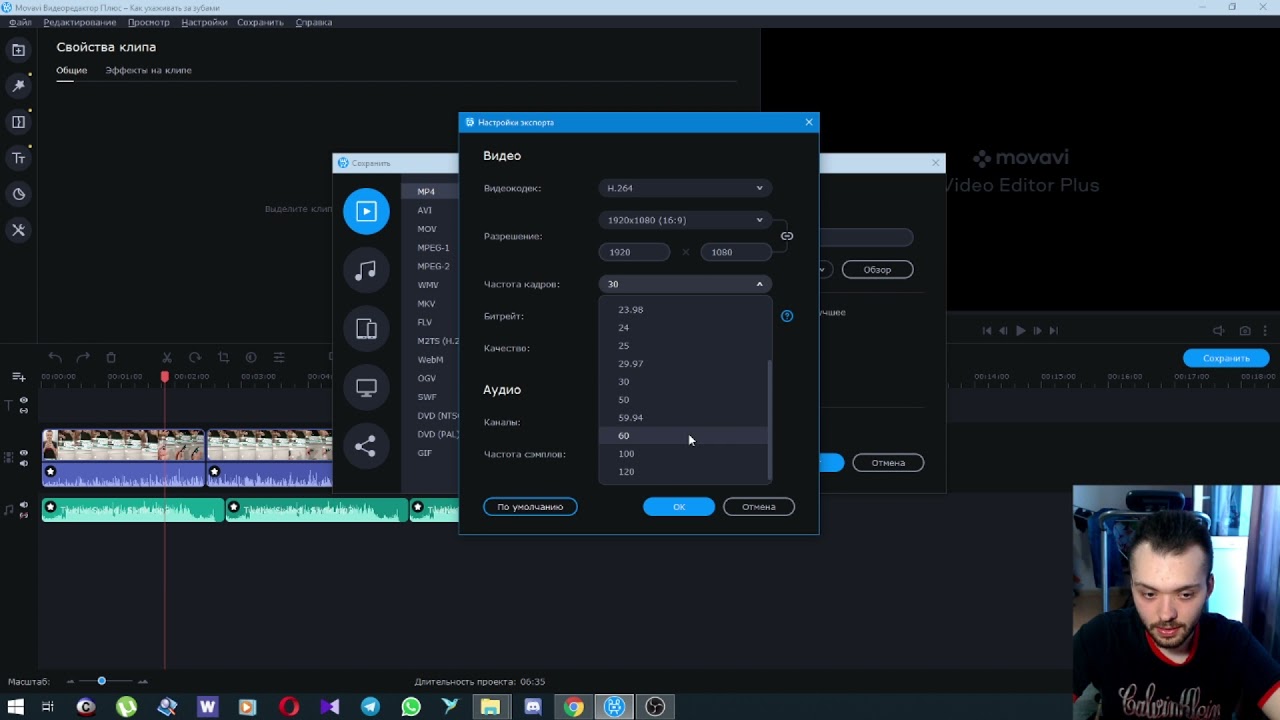Open the video codec H.264 dropdown
Screen dimensions: 1280x720
[685, 188]
